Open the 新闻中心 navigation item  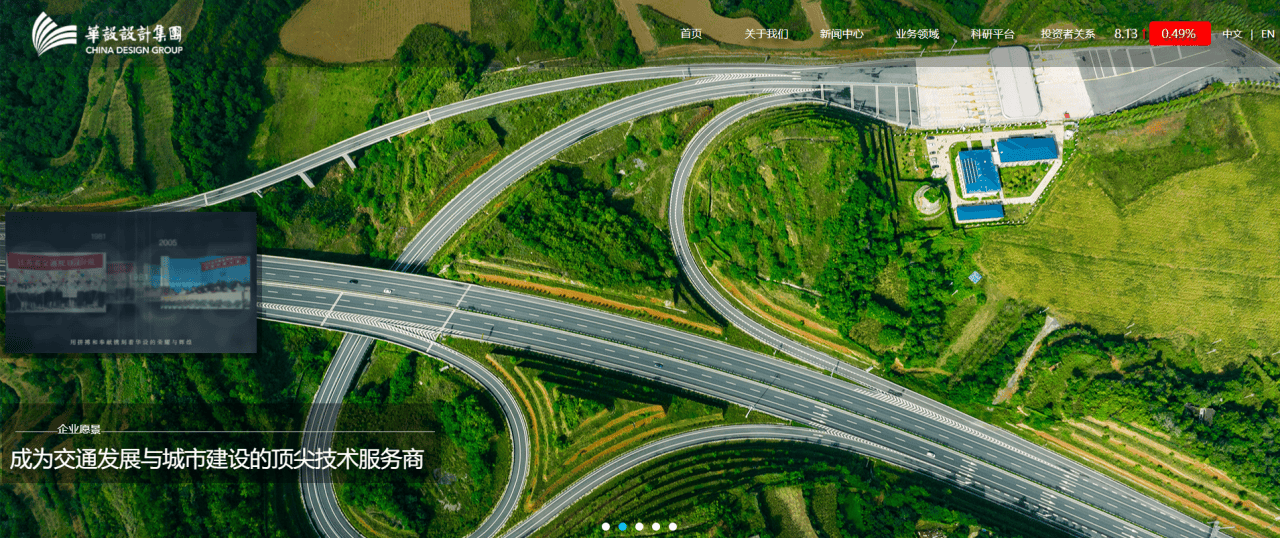pos(841,34)
